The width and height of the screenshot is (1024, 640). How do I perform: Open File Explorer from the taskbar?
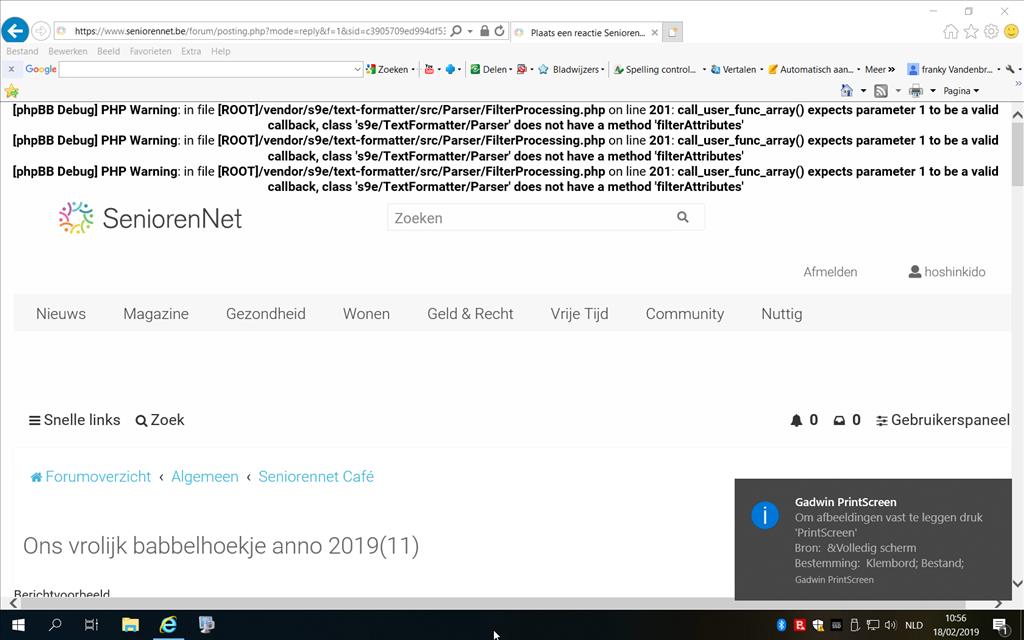click(130, 625)
